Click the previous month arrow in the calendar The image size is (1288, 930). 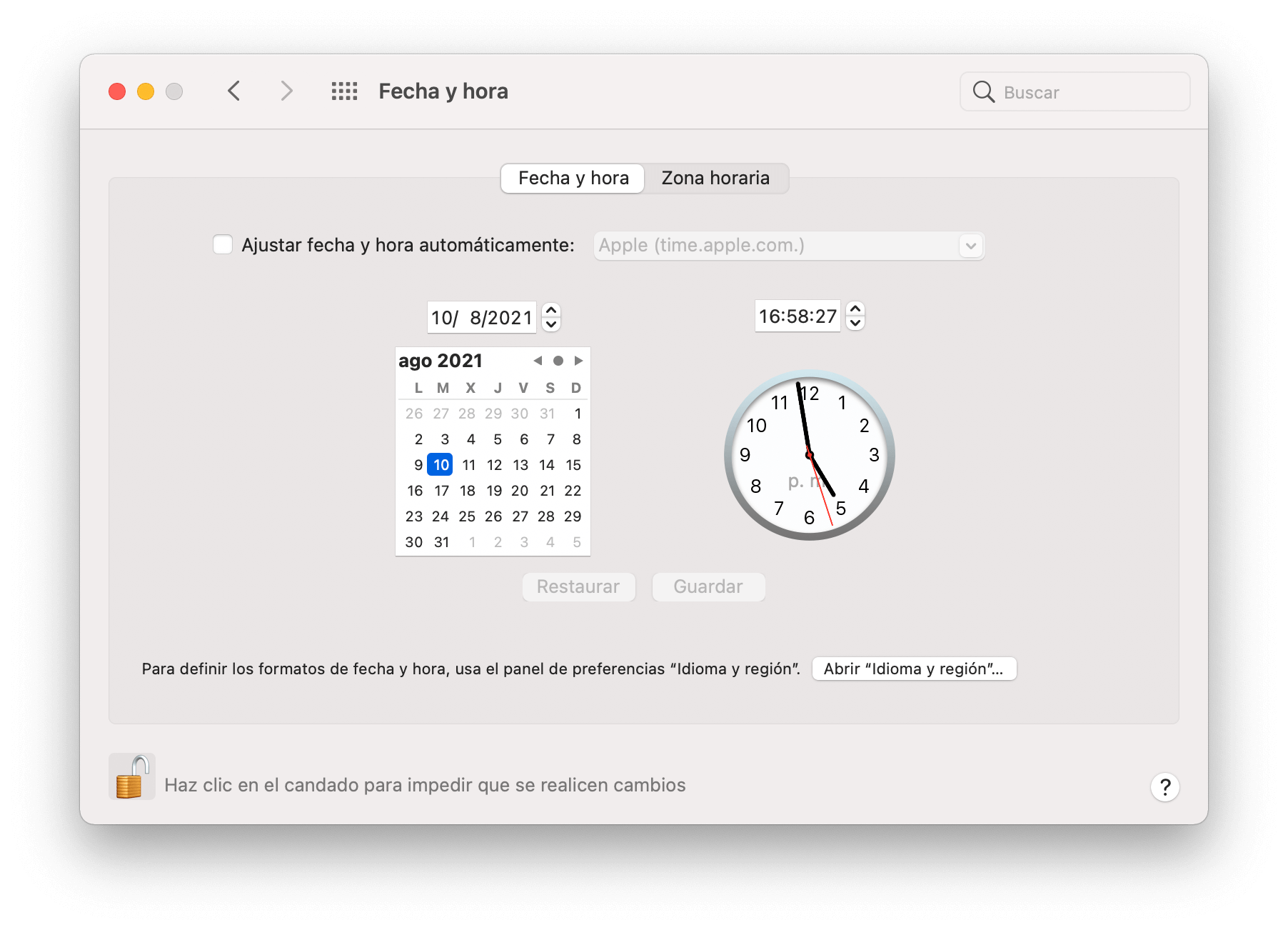[538, 361]
